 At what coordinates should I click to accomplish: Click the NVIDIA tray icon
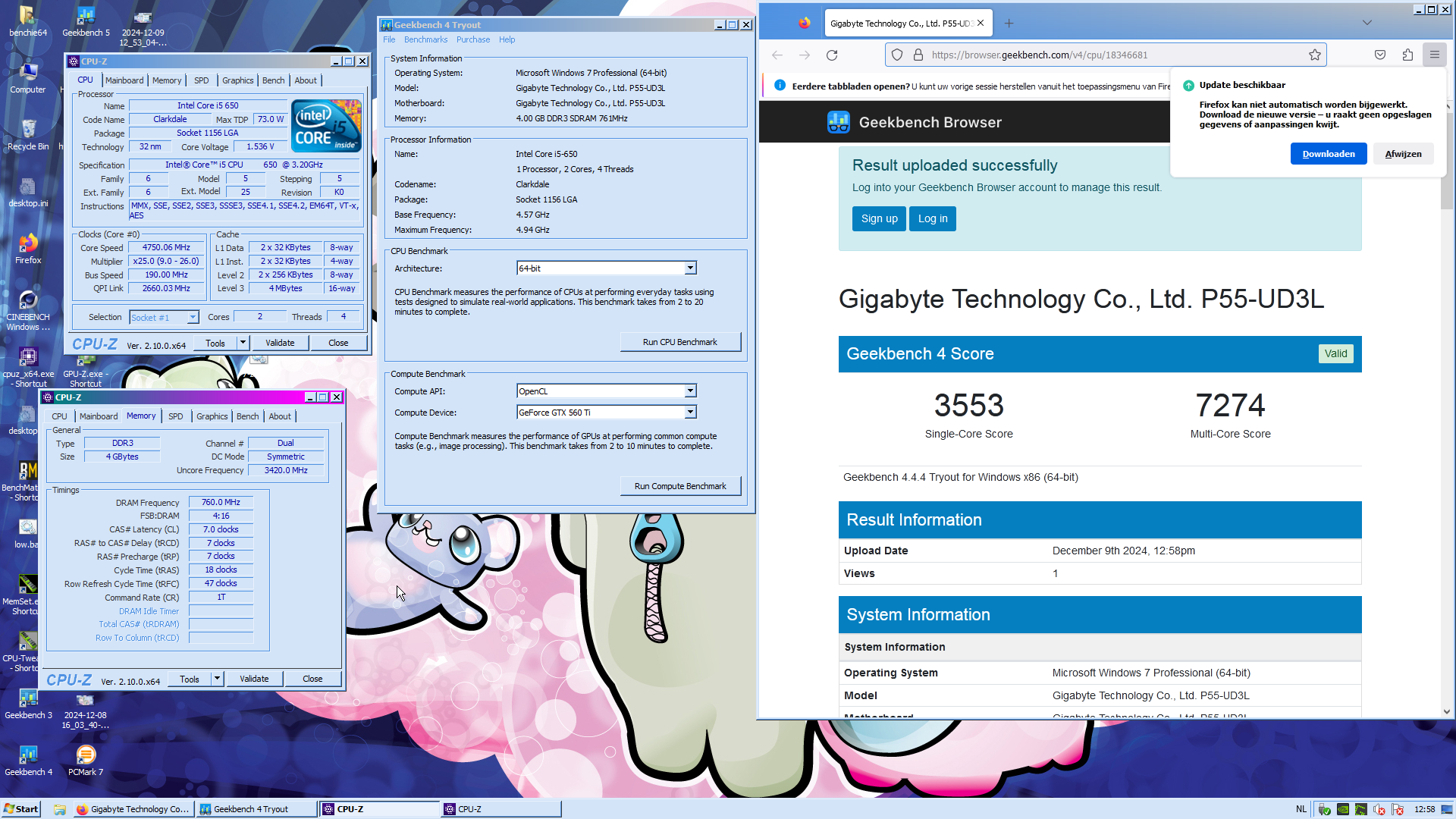click(1343, 809)
